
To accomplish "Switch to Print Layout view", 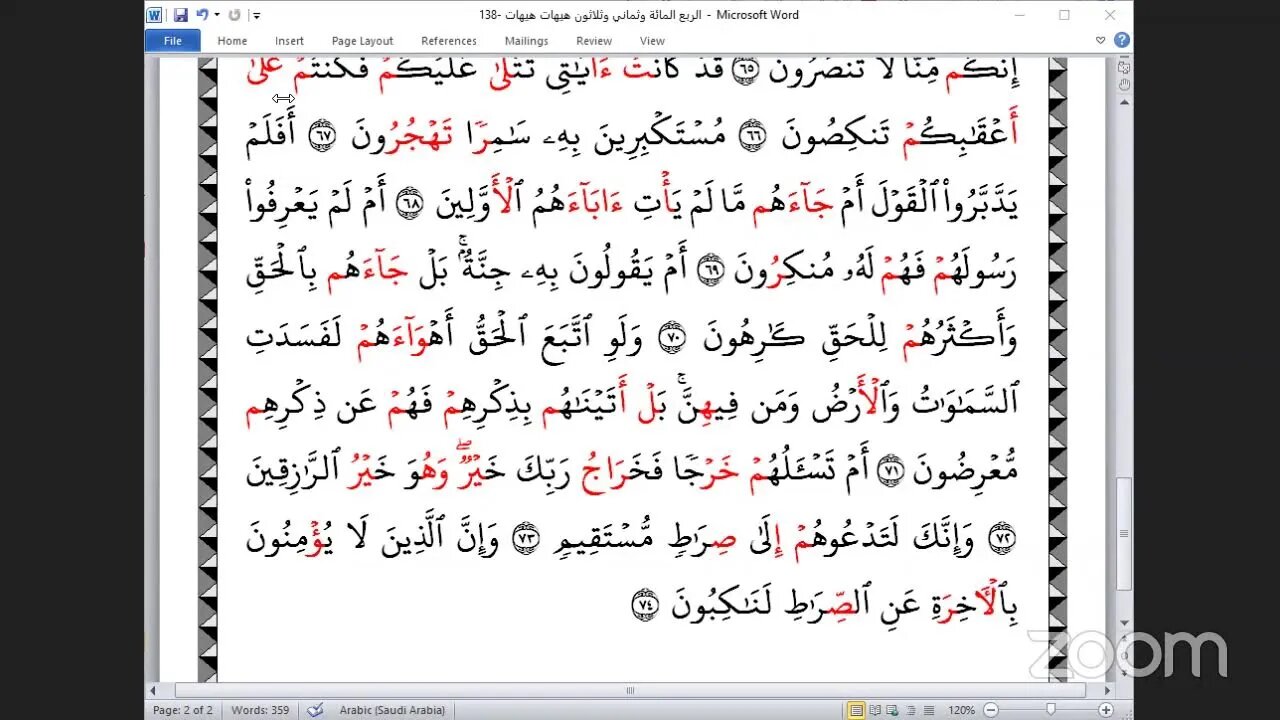I will [x=856, y=710].
